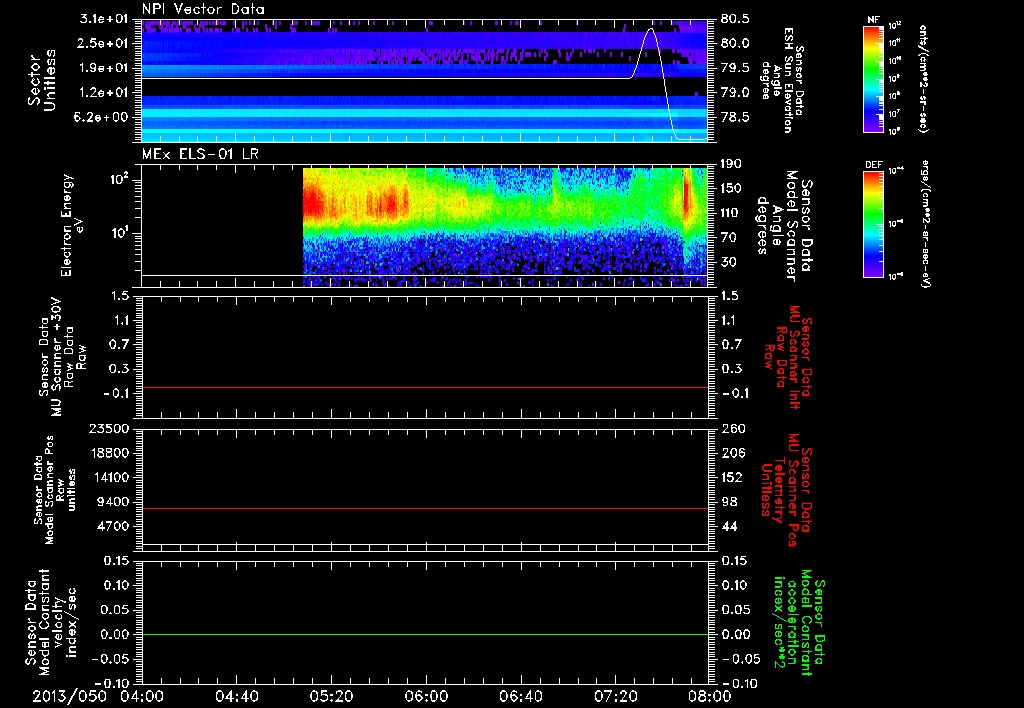Click the 78.5 sun elevation axis value
This screenshot has width=1024, height=708.
[735, 117]
